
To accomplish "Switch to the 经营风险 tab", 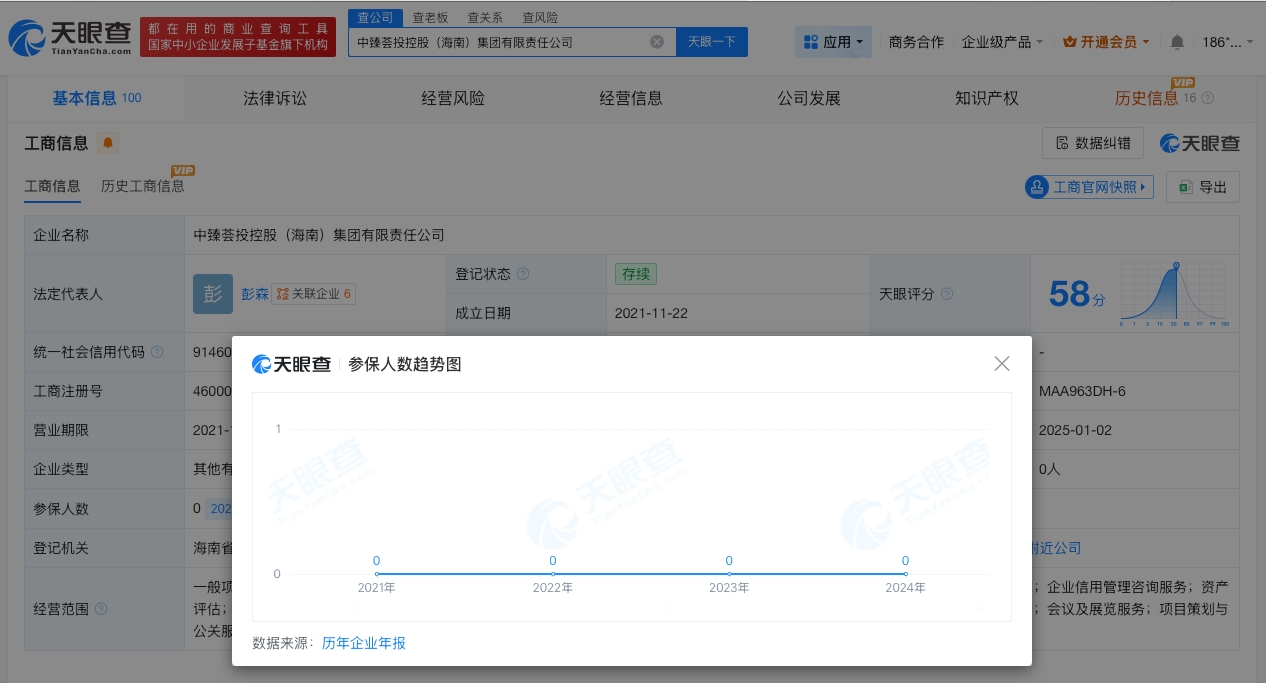I will [x=453, y=98].
